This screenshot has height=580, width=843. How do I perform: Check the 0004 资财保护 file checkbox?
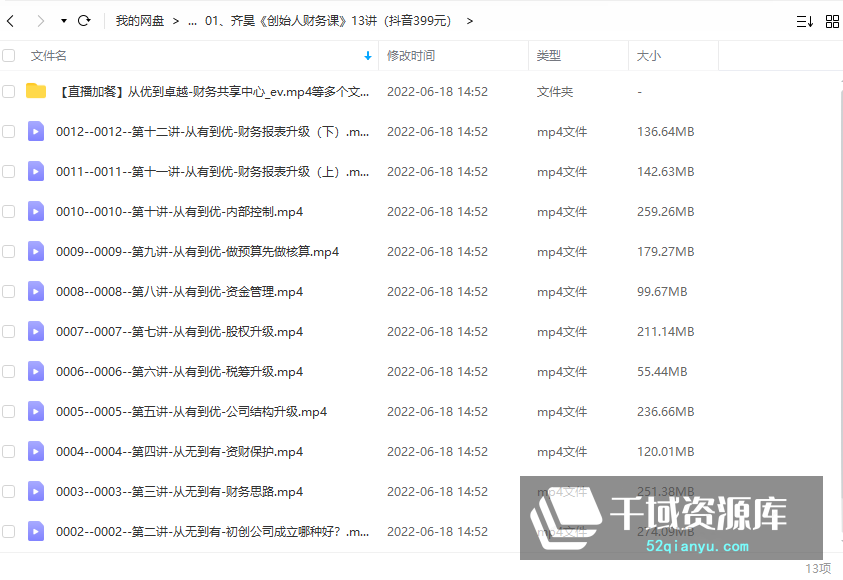tap(9, 451)
